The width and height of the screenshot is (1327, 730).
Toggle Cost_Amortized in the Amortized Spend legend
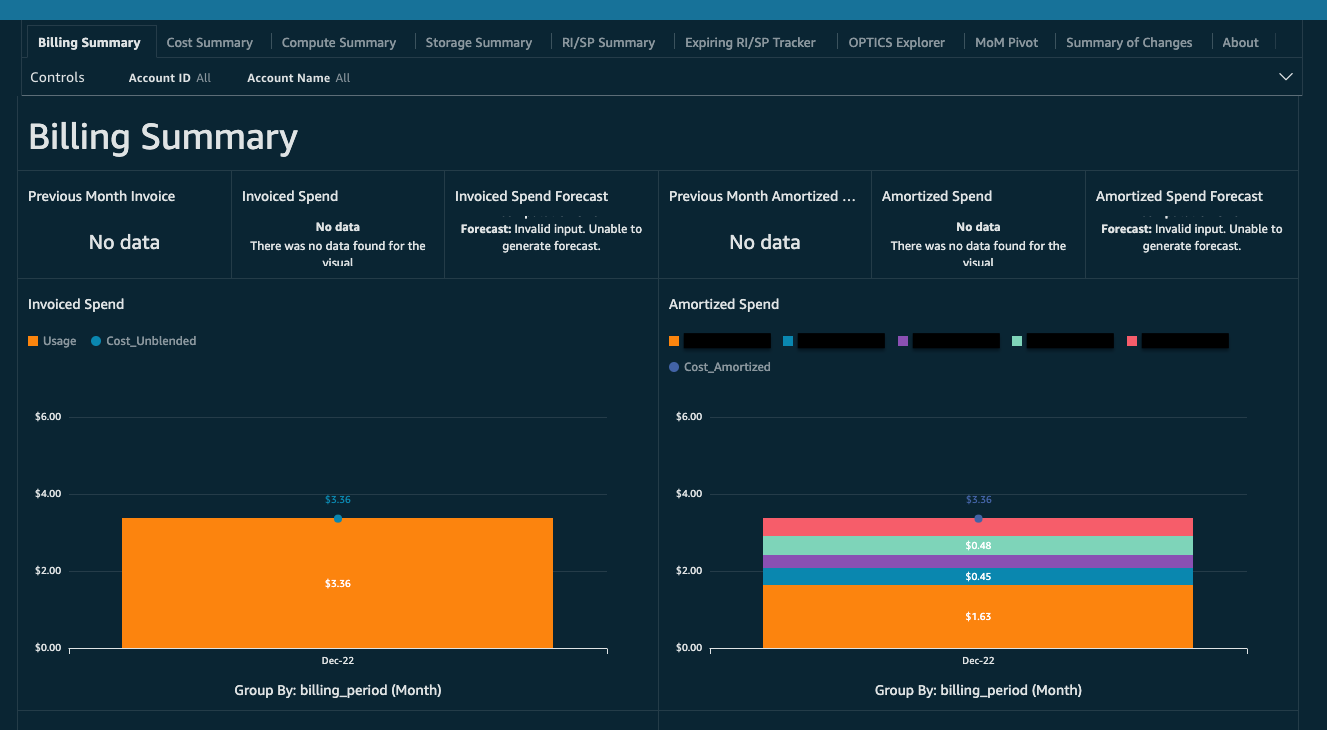[x=719, y=367]
